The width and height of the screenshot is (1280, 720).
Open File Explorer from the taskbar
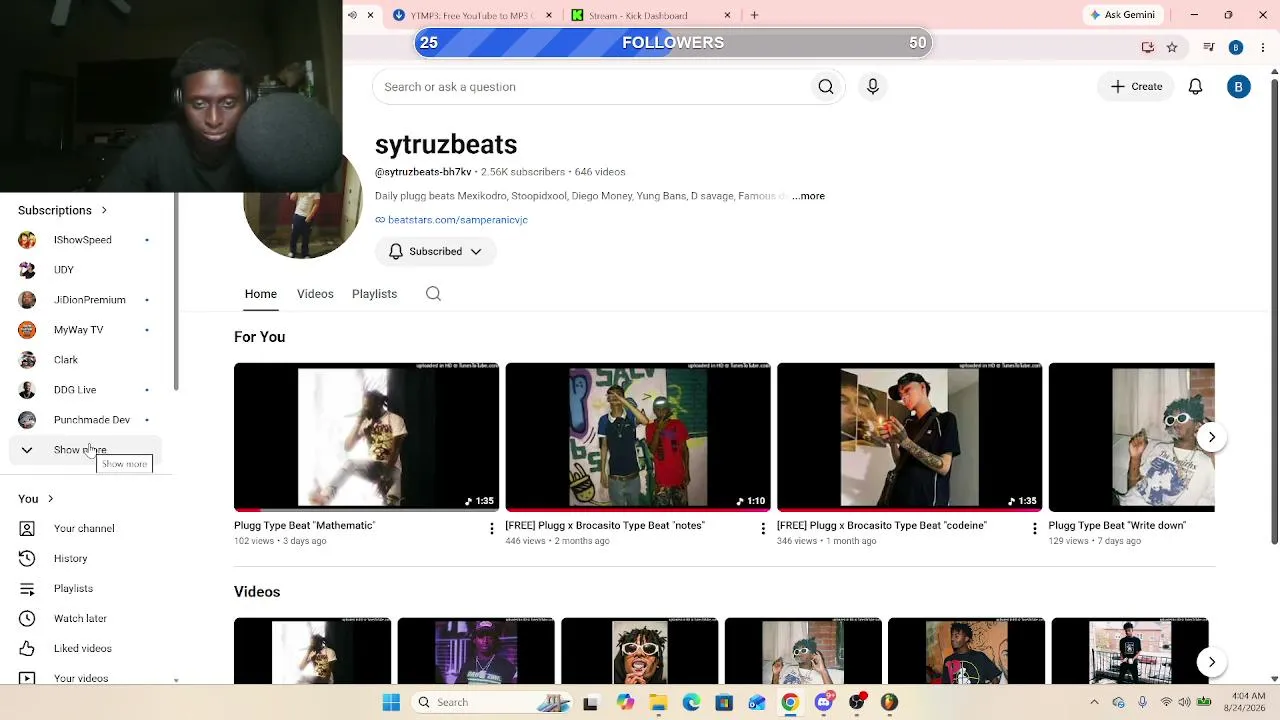pos(658,702)
